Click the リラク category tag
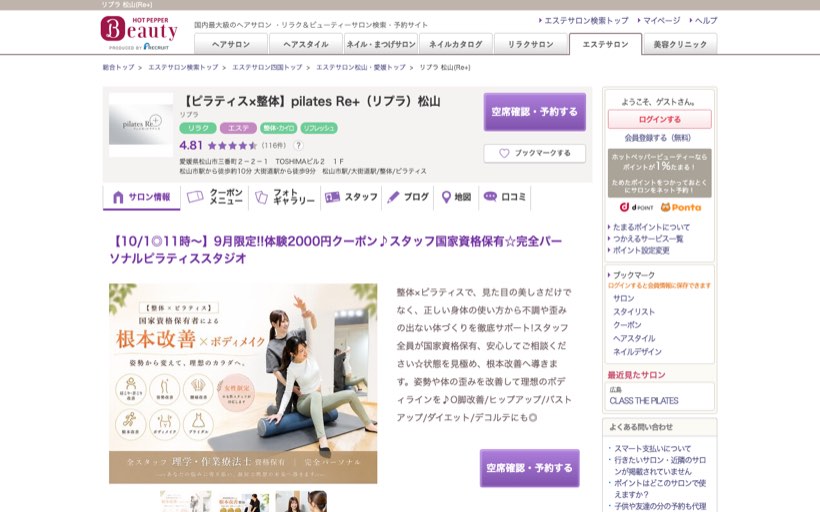This screenshot has height=512, width=820. point(198,128)
